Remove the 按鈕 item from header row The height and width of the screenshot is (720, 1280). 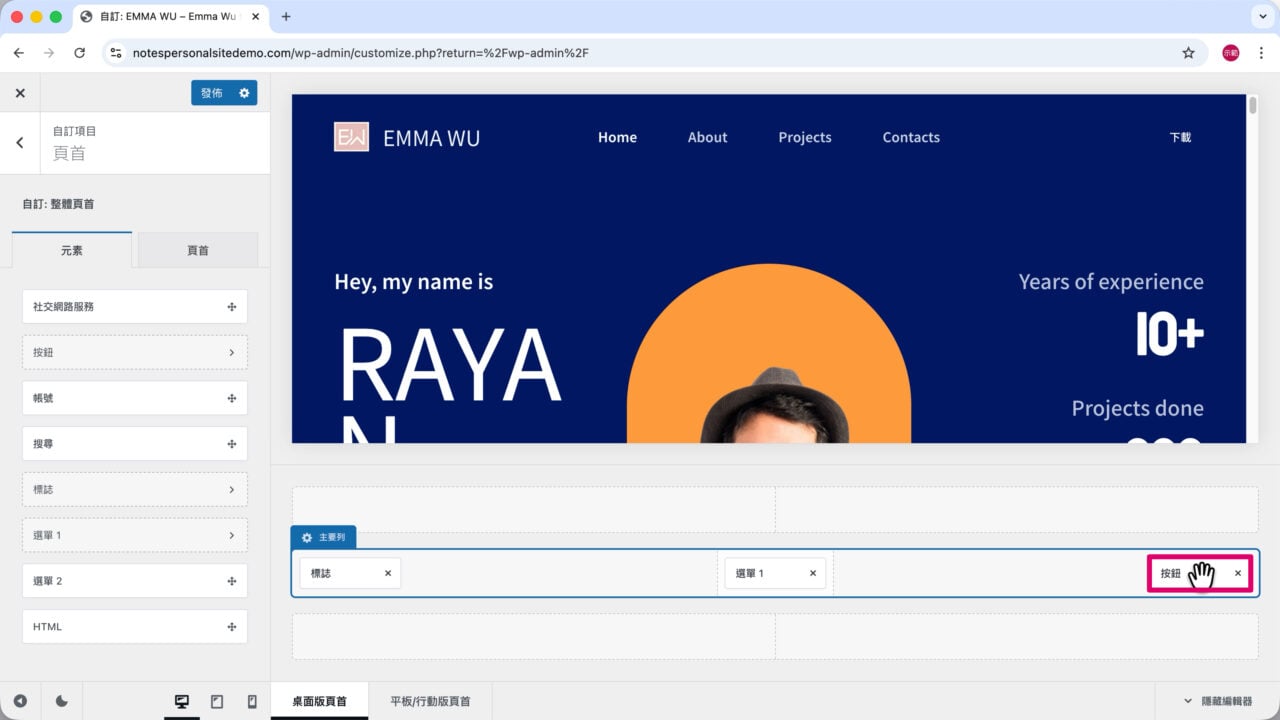click(x=1238, y=573)
